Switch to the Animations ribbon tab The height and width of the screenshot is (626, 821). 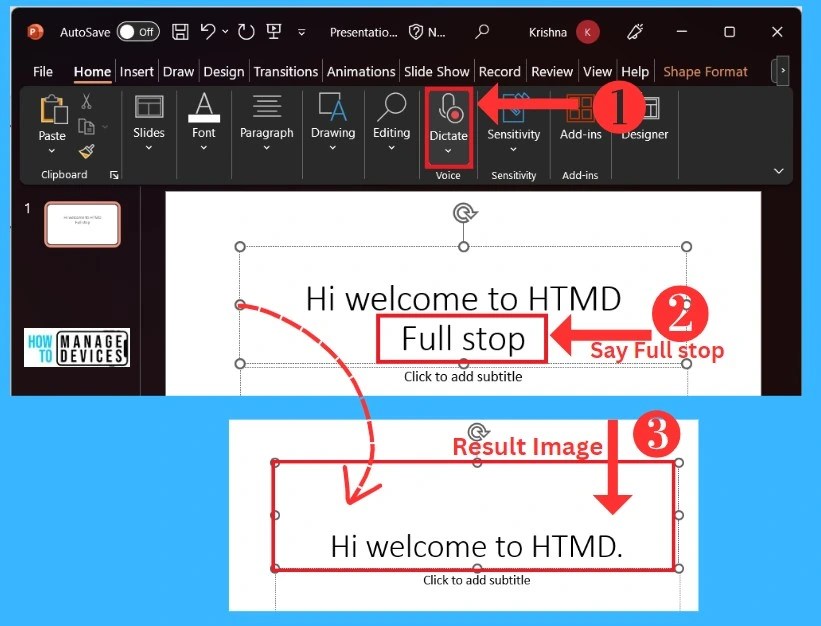[360, 71]
